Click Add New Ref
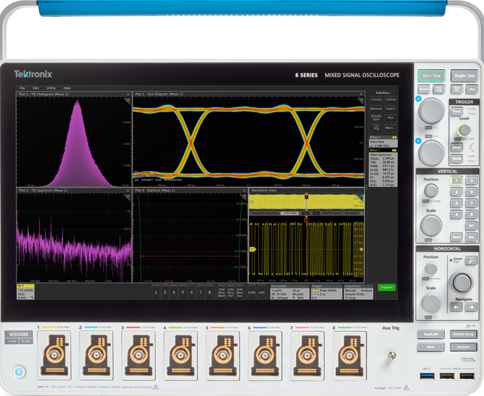 (x=231, y=292)
